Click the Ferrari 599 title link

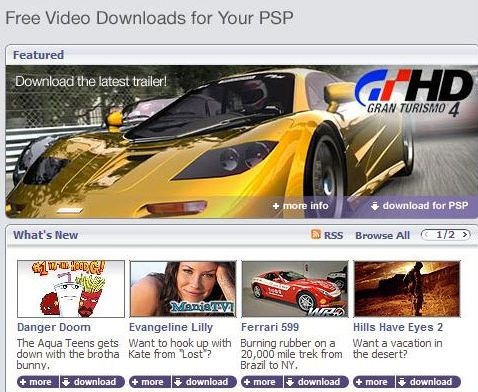[270, 327]
